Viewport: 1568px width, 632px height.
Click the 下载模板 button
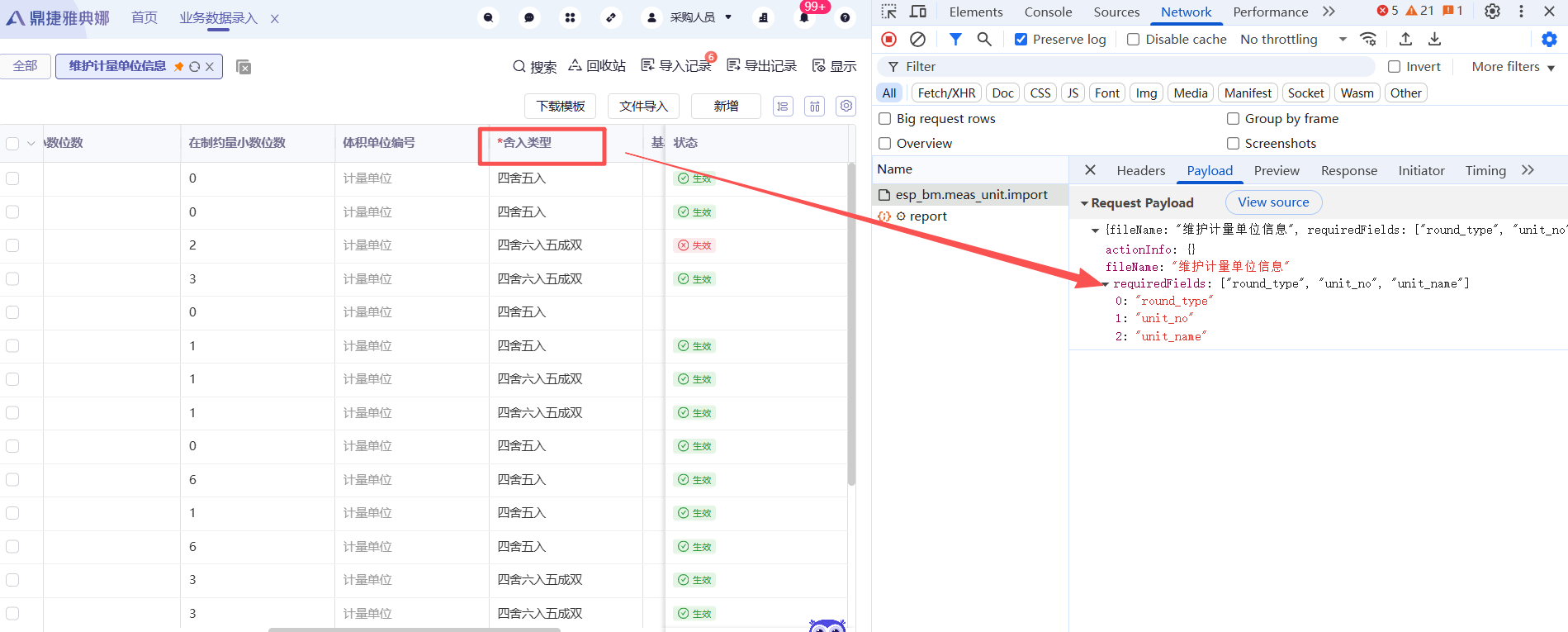coord(561,107)
